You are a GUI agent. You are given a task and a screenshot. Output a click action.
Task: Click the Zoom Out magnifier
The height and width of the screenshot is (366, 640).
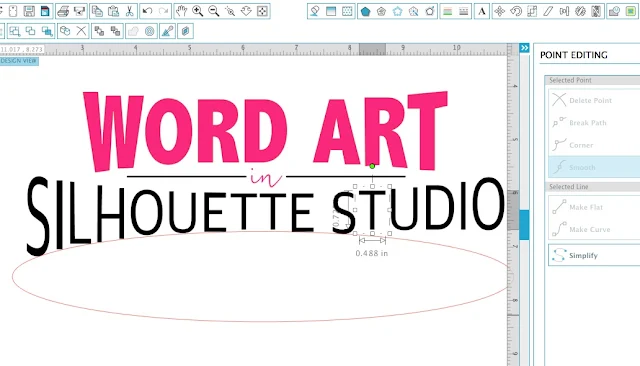click(213, 11)
